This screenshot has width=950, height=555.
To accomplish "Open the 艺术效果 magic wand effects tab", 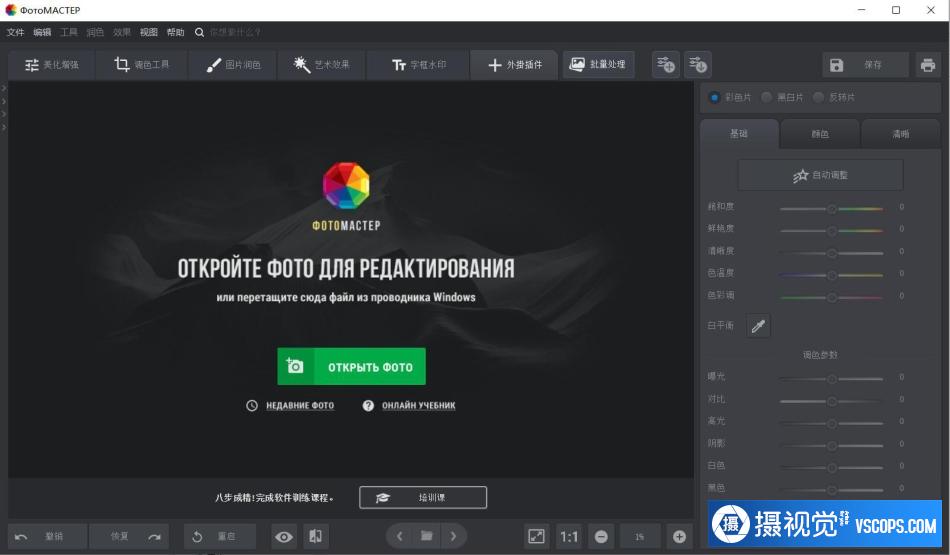I will (x=321, y=65).
